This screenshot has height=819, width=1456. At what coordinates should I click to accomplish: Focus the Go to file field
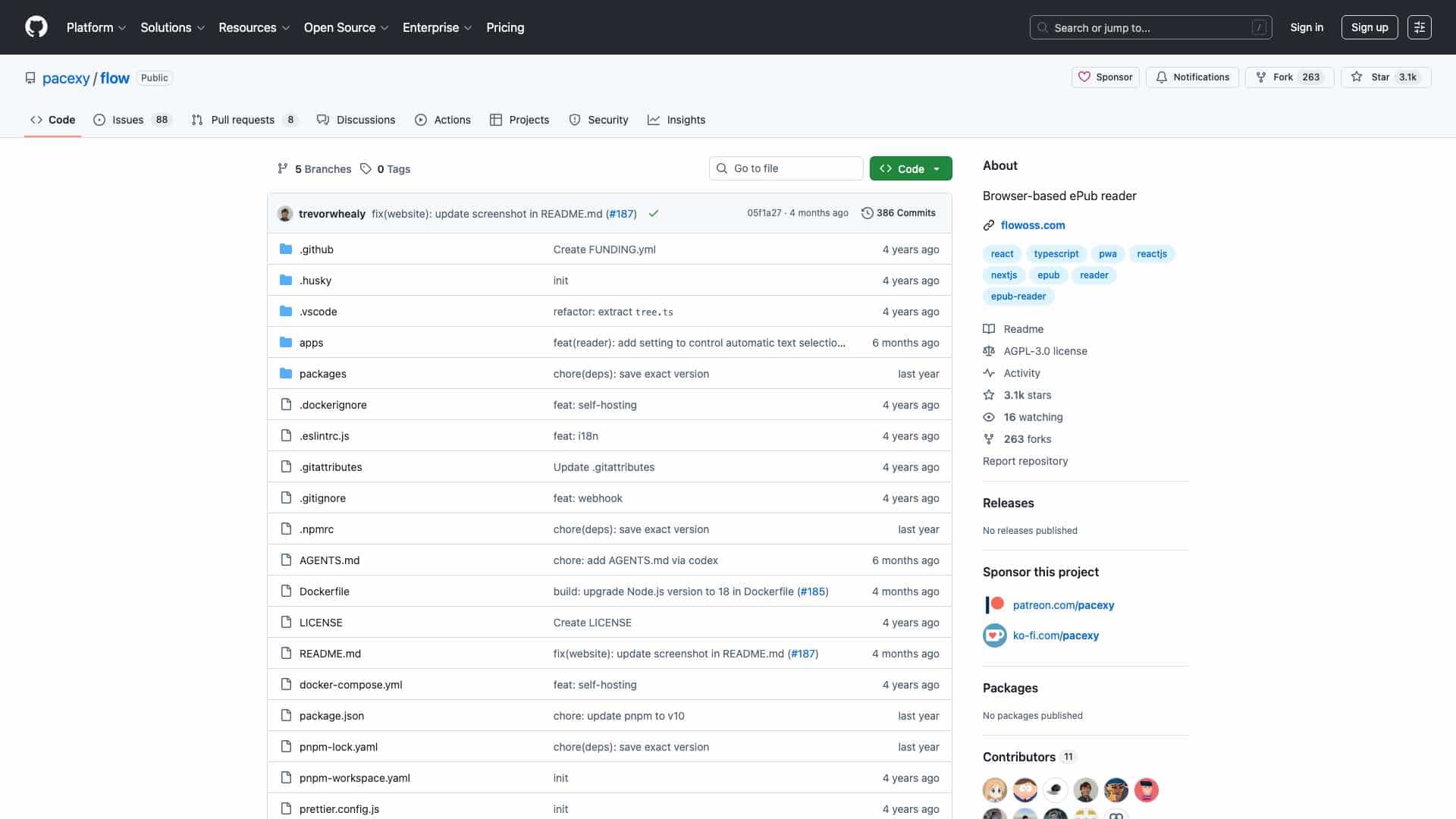[786, 168]
